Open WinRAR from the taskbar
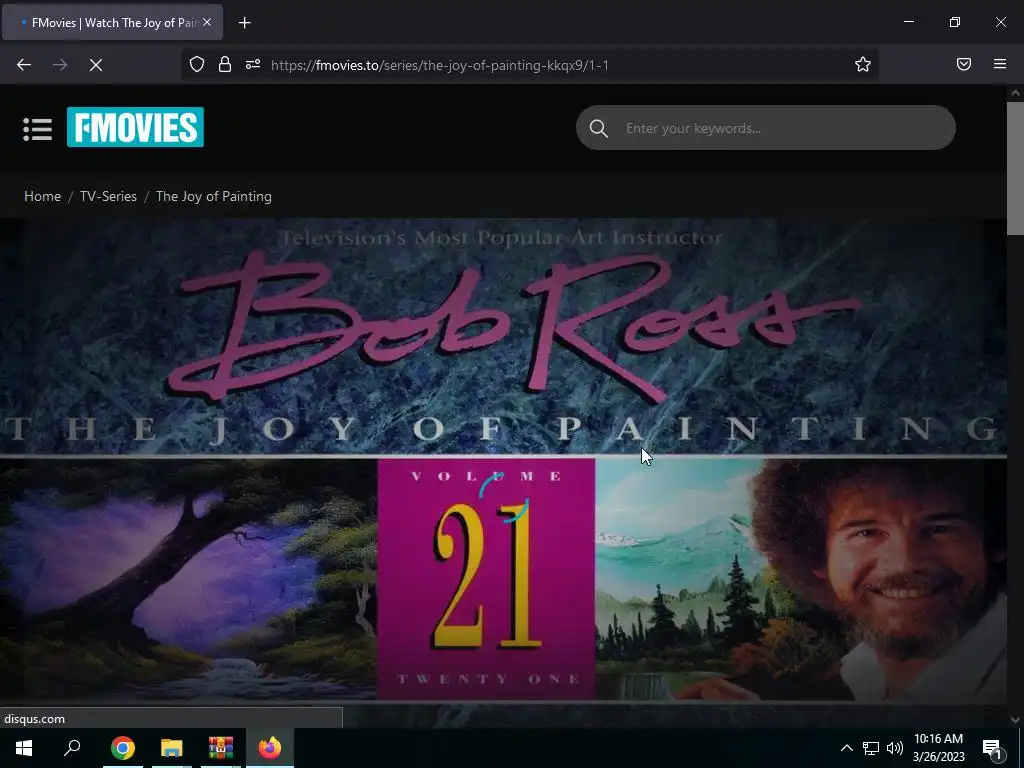This screenshot has width=1024, height=768. point(221,748)
